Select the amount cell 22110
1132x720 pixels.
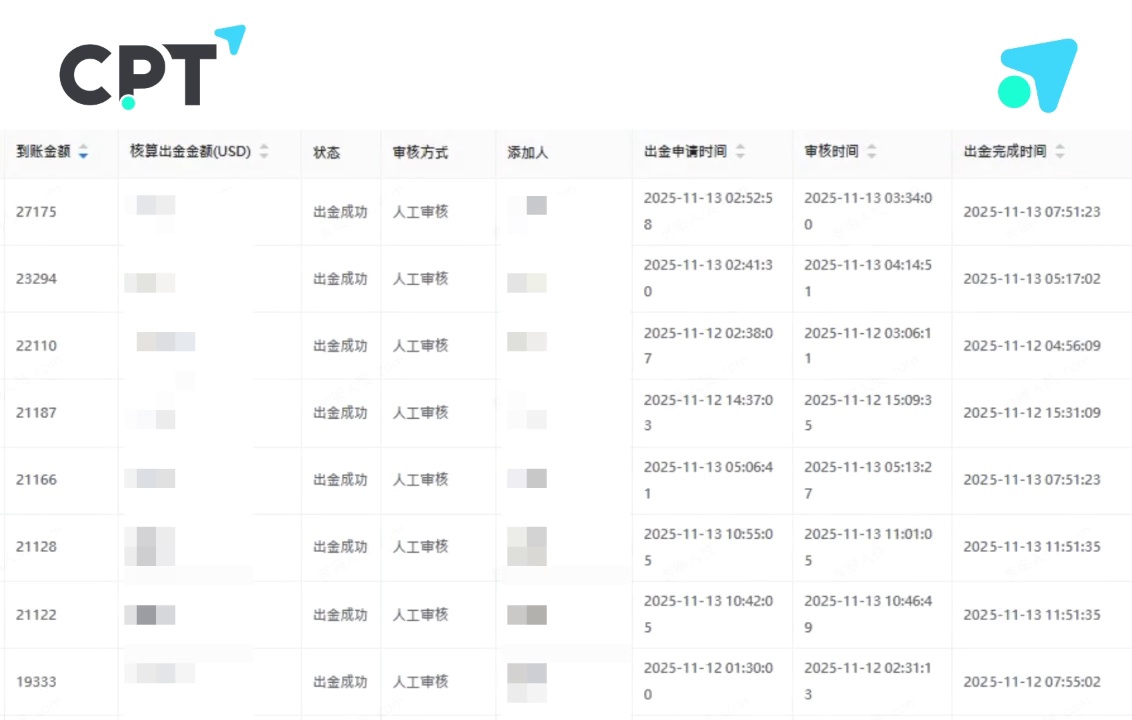[36, 346]
